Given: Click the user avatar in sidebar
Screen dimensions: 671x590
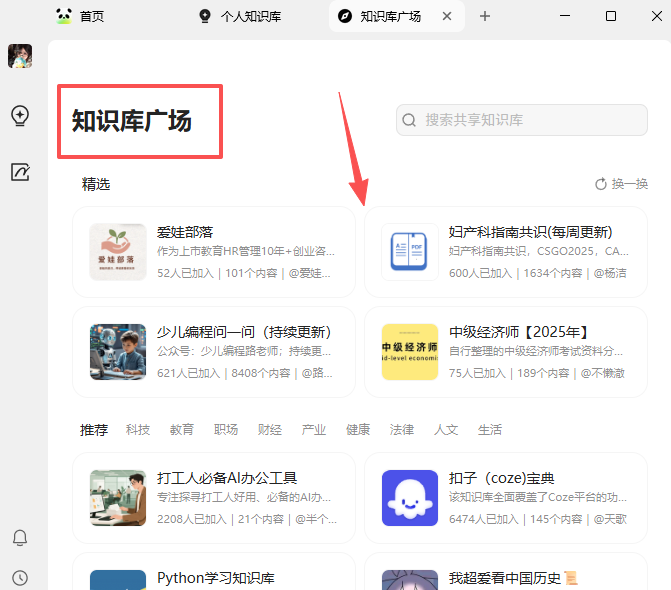Looking at the screenshot, I should tap(20, 57).
